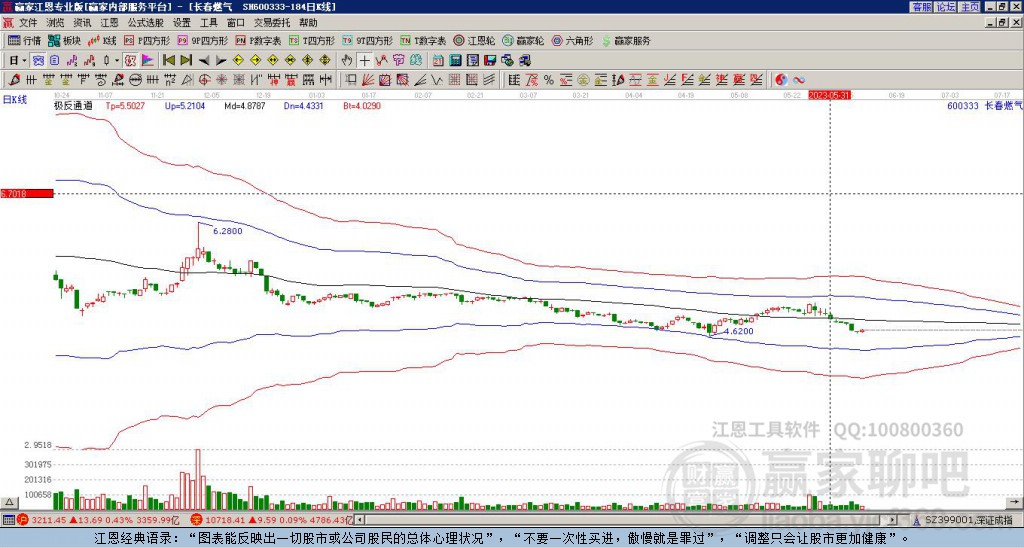Click the black right arrow icon
This screenshot has height=548, width=1024.
point(221,60)
